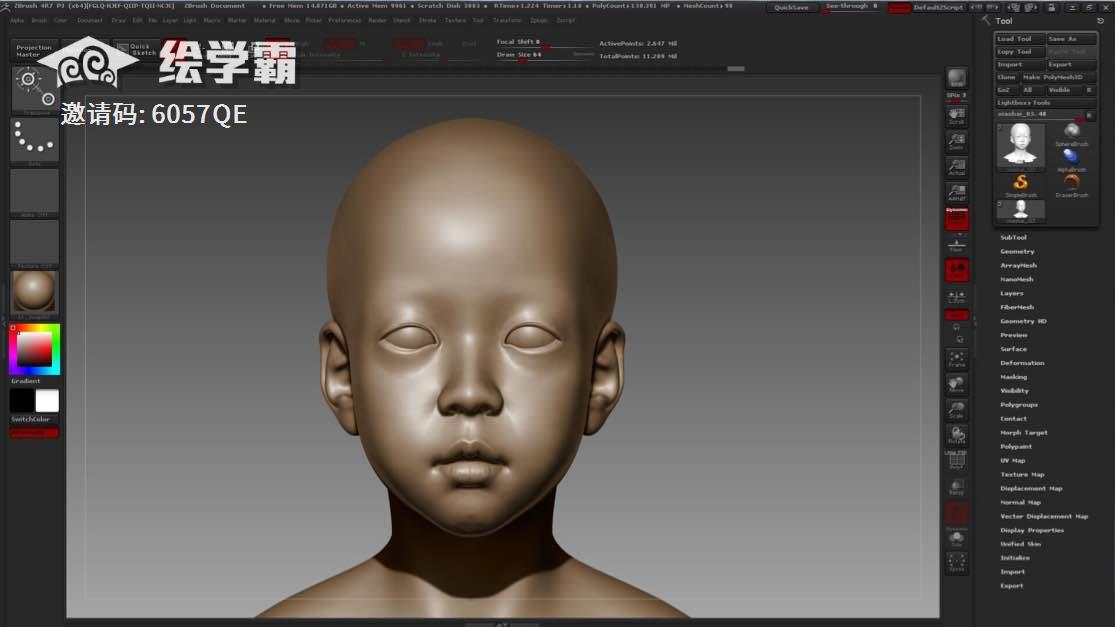Toggle Dynamic perspective button
Screen dimensions: 1115x627
(956, 219)
